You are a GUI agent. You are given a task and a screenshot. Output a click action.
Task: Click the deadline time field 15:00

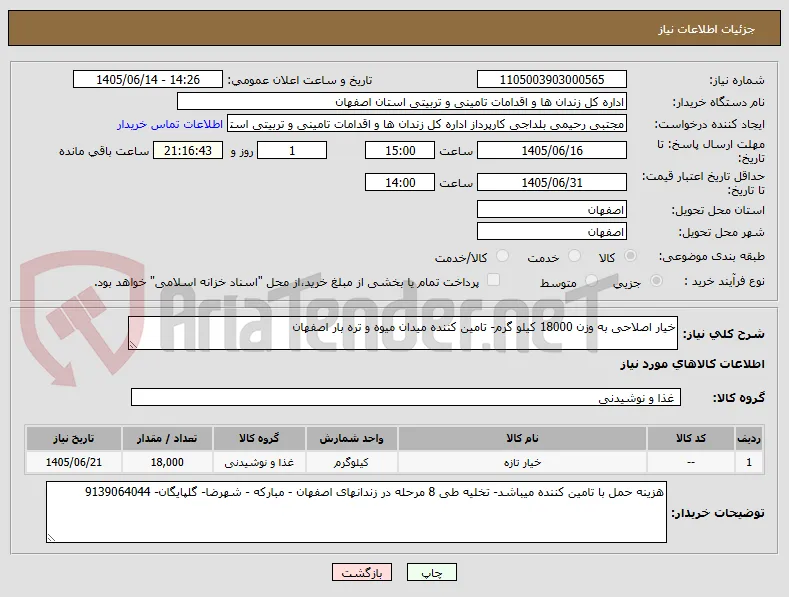coord(400,151)
